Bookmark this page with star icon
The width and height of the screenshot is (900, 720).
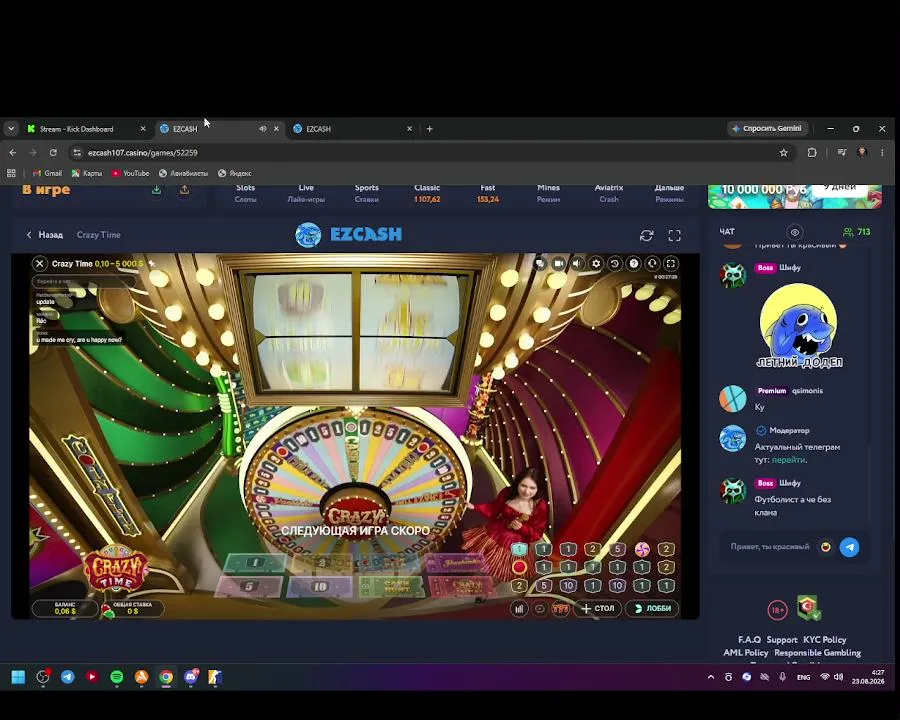783,153
